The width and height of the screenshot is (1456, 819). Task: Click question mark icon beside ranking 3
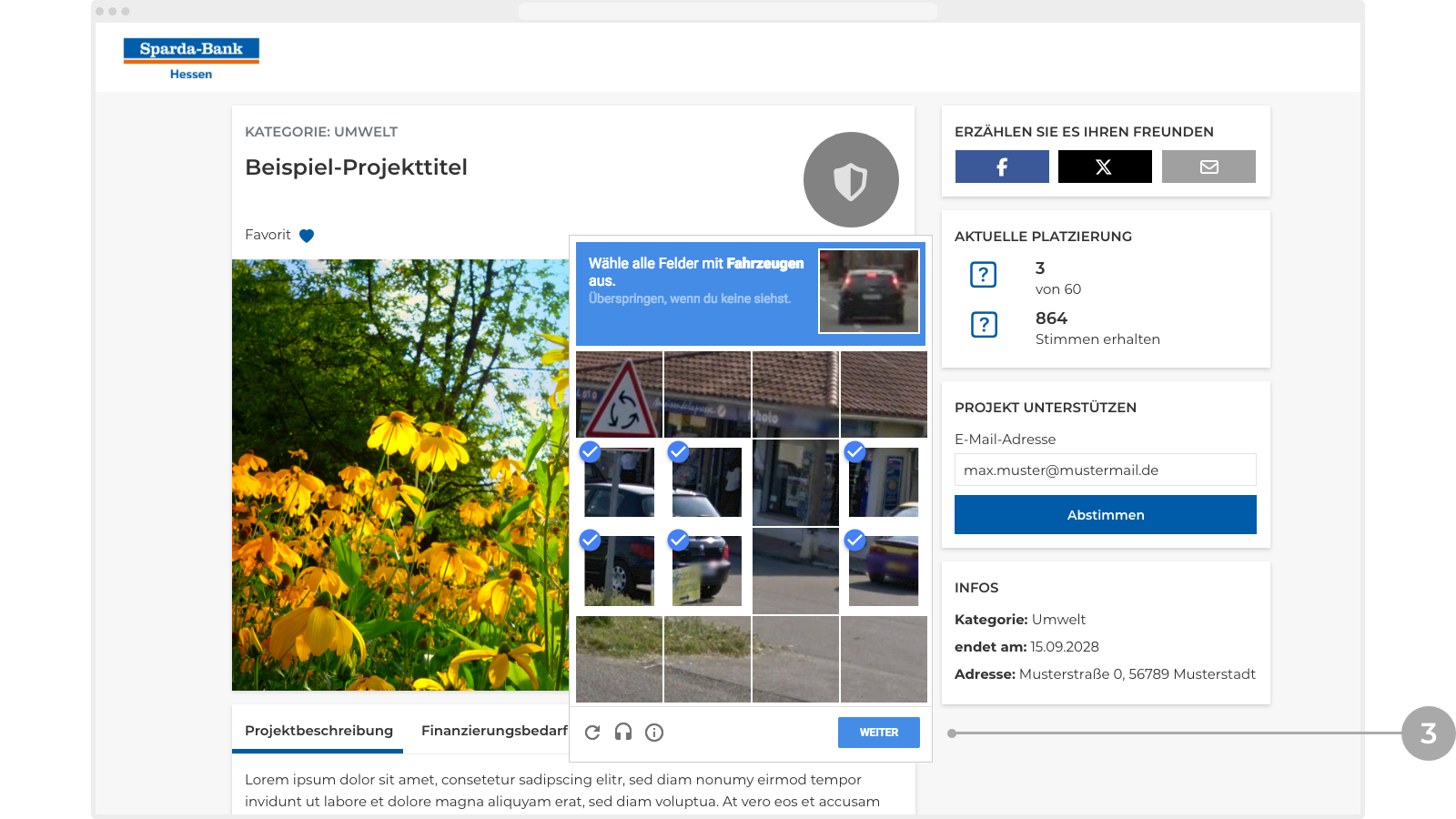pyautogui.click(x=984, y=275)
